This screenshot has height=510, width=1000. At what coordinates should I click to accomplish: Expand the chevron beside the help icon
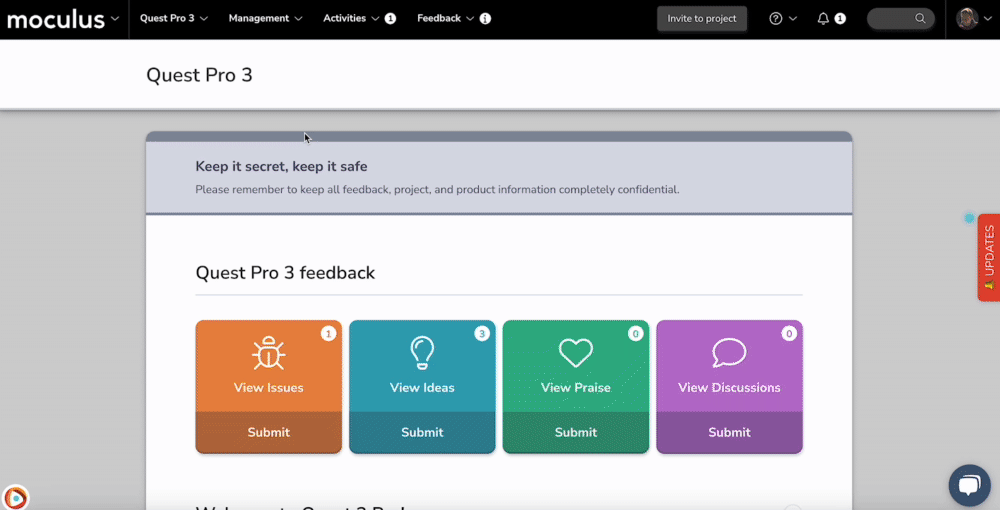tap(793, 18)
